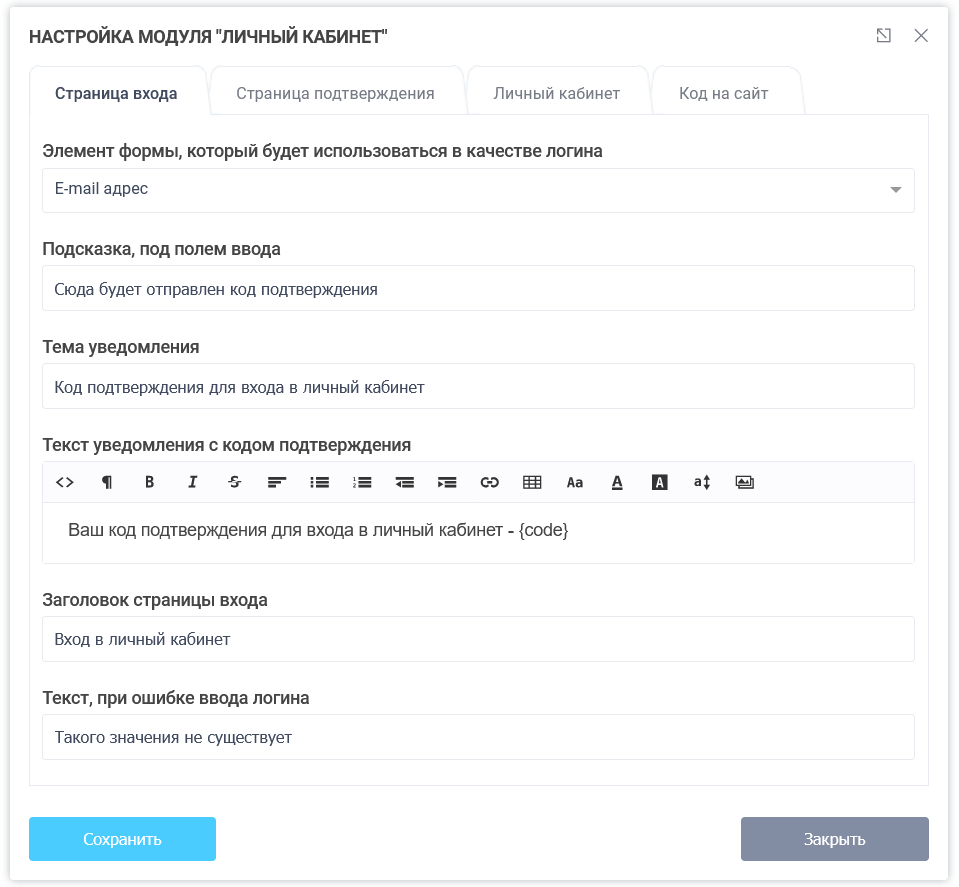Insert a table in the notification text
959x887 pixels.
tap(532, 482)
